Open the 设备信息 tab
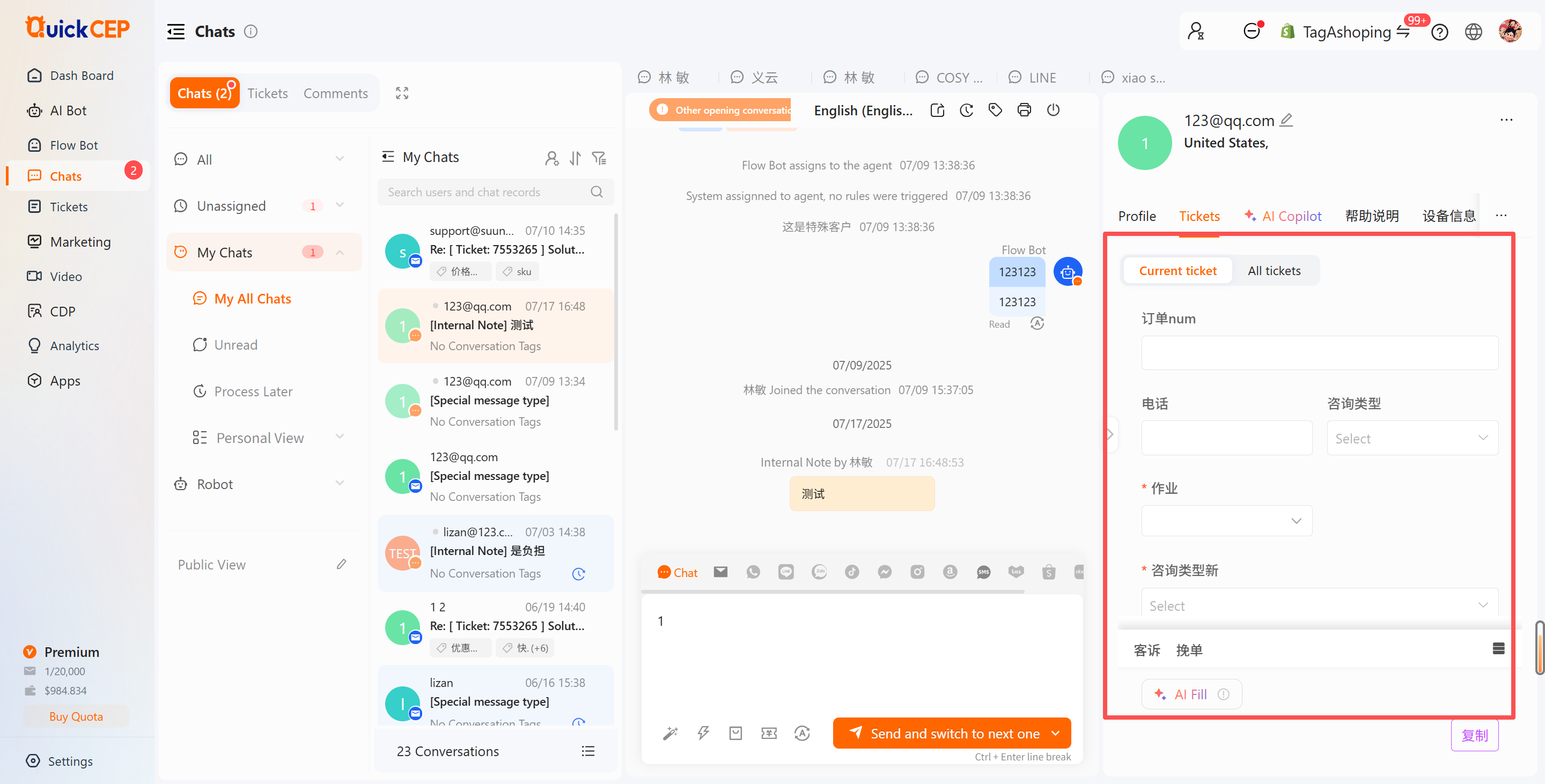 pyautogui.click(x=1448, y=217)
